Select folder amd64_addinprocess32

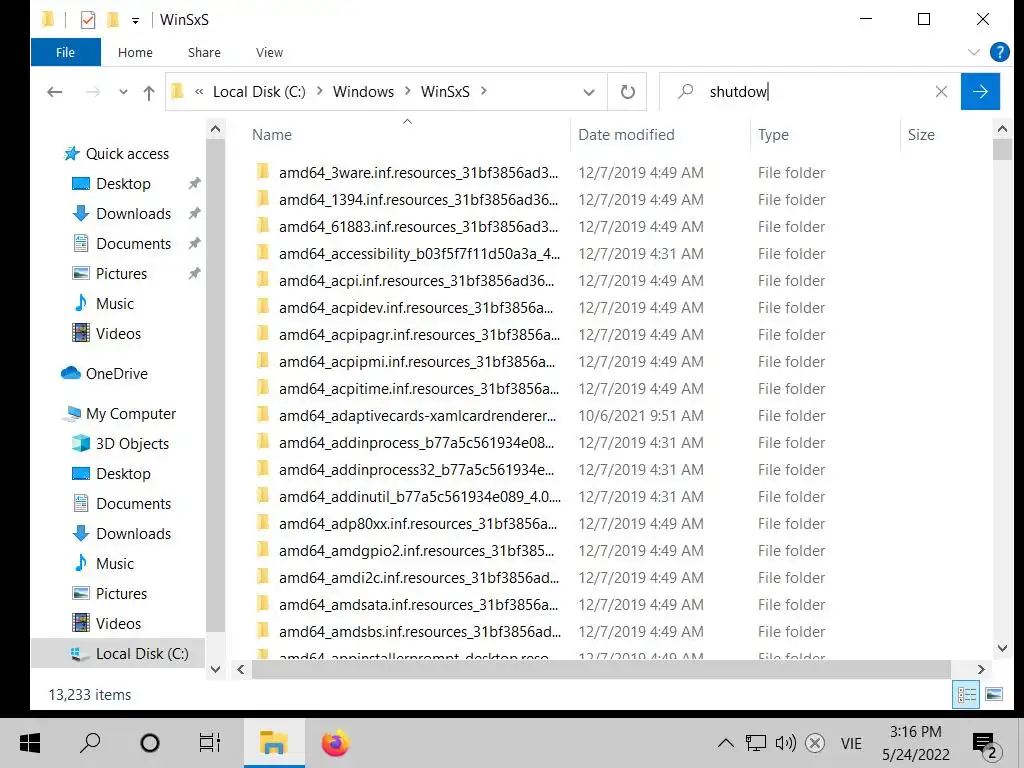[x=416, y=470]
